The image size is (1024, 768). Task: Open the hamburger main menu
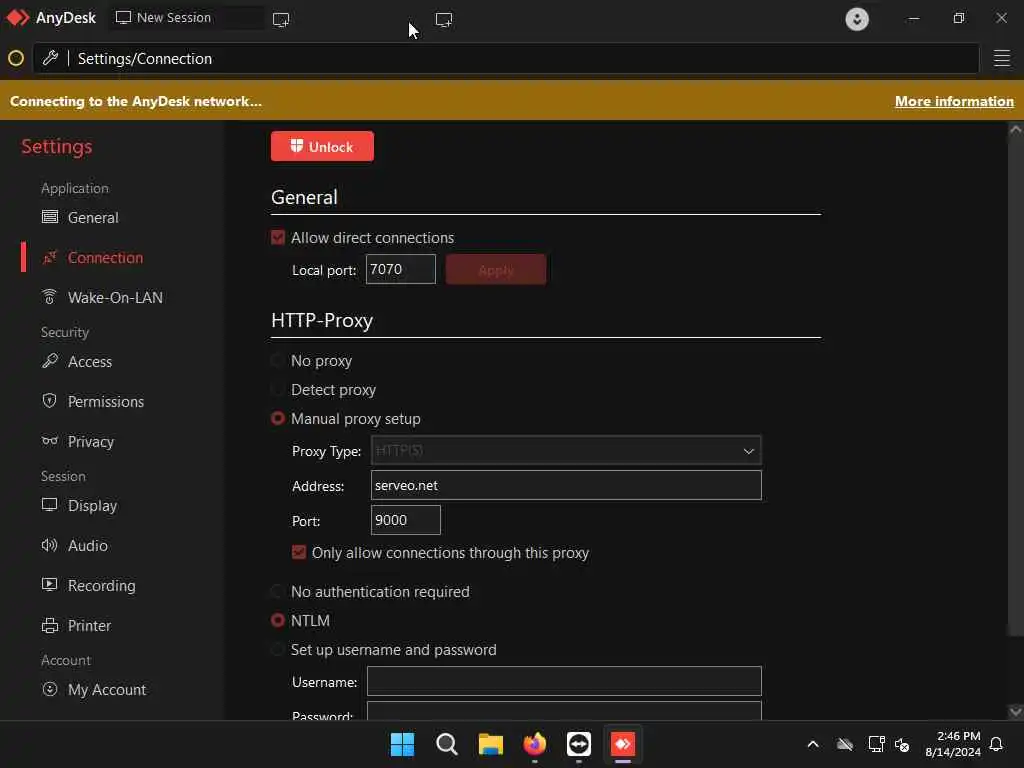(1002, 58)
